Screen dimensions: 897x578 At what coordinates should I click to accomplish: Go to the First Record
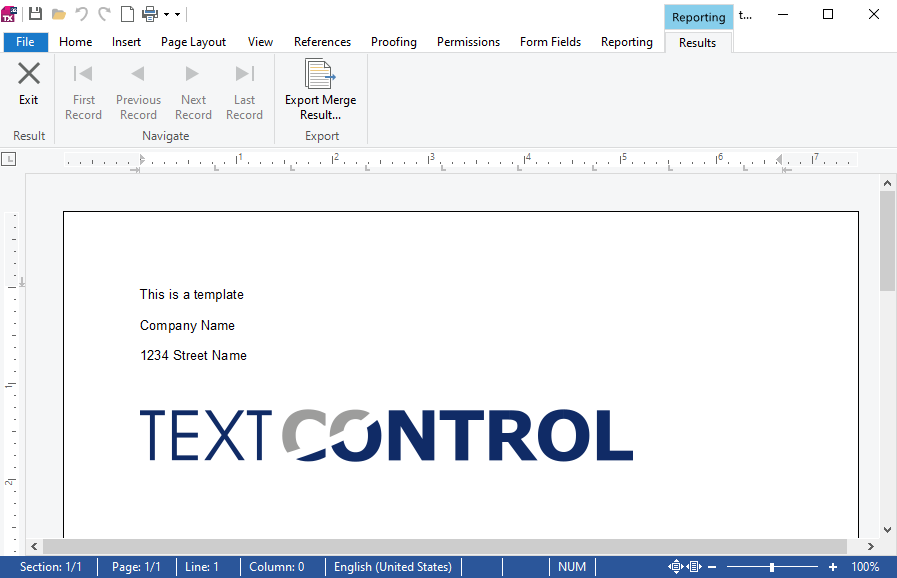coord(84,92)
